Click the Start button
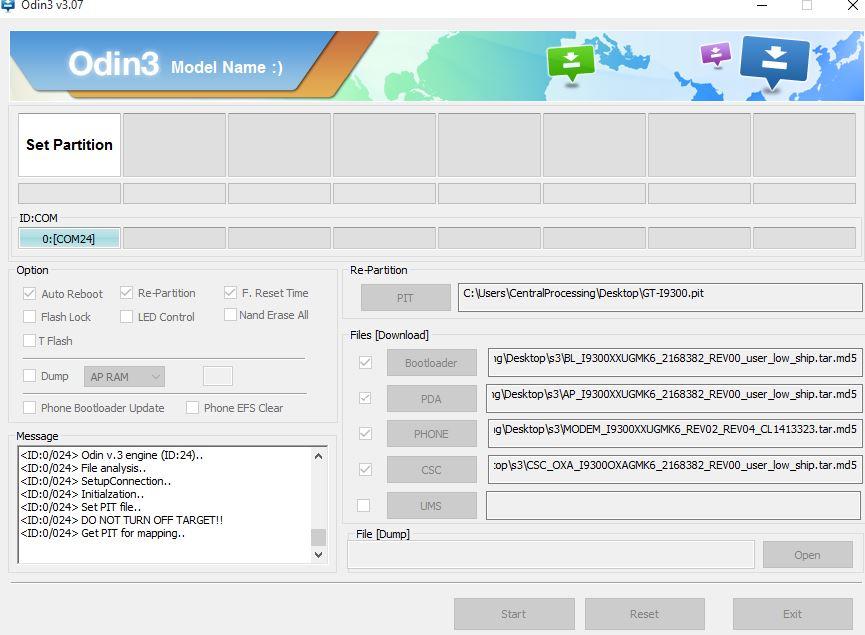 pos(514,614)
